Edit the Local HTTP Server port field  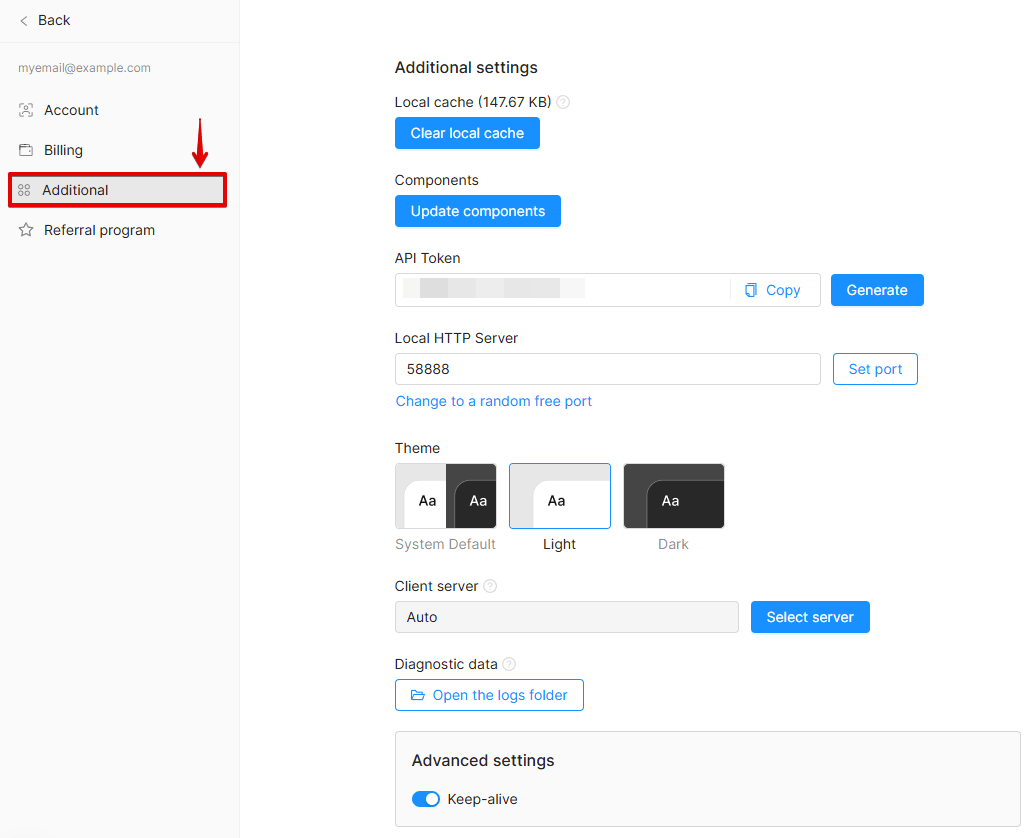[608, 369]
